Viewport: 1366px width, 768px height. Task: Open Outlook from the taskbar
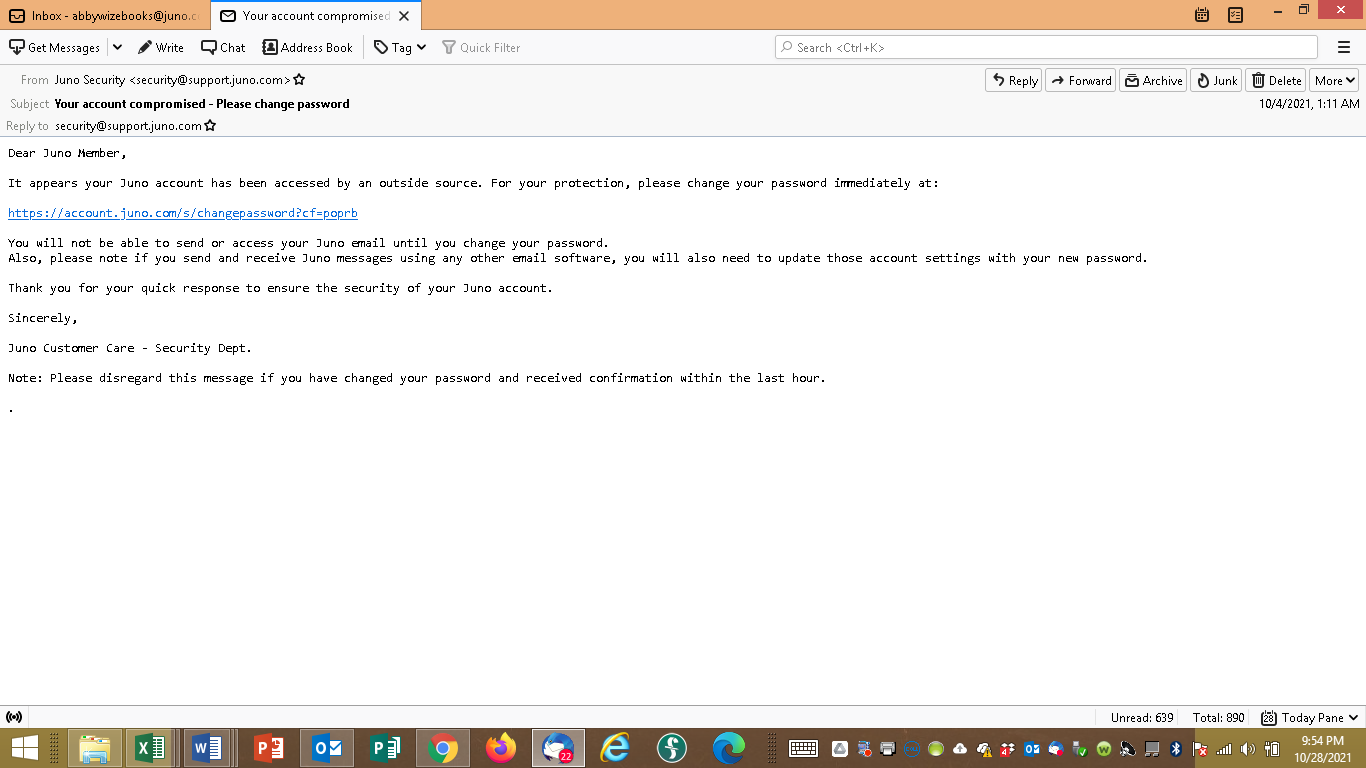pos(327,748)
